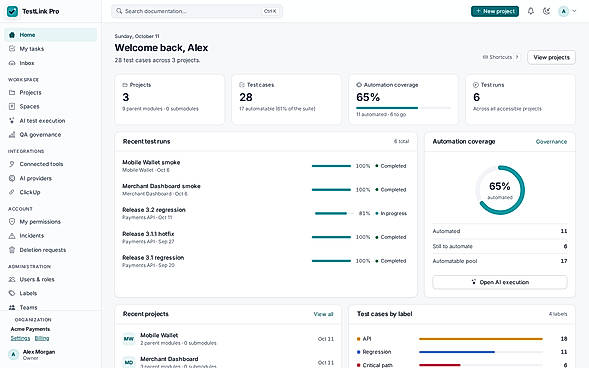This screenshot has width=589, height=368.
Task: Click the TestLink Pro logo icon
Action: pyautogui.click(x=12, y=11)
